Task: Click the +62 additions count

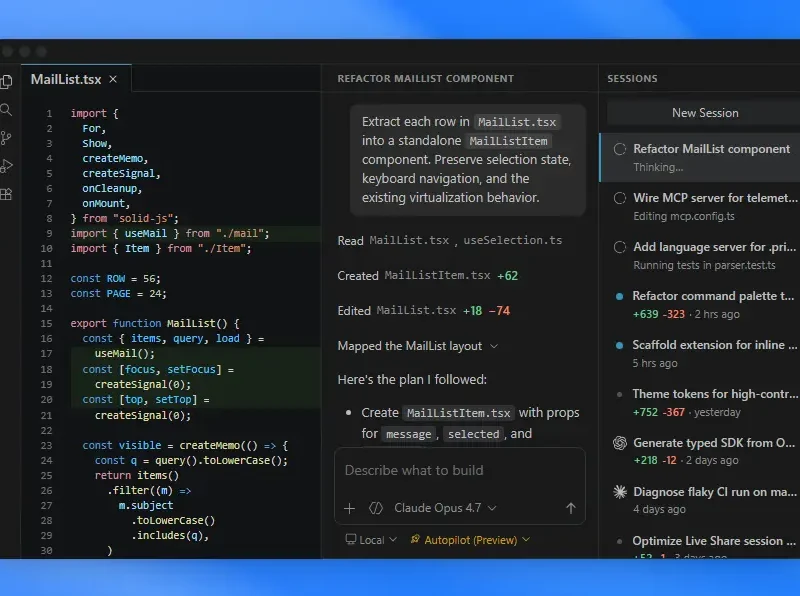Action: (507, 276)
